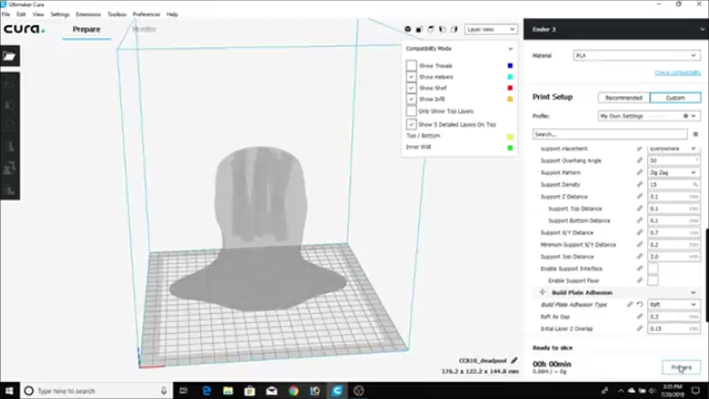
Task: Click the icon beside Support Density
Action: tap(639, 184)
